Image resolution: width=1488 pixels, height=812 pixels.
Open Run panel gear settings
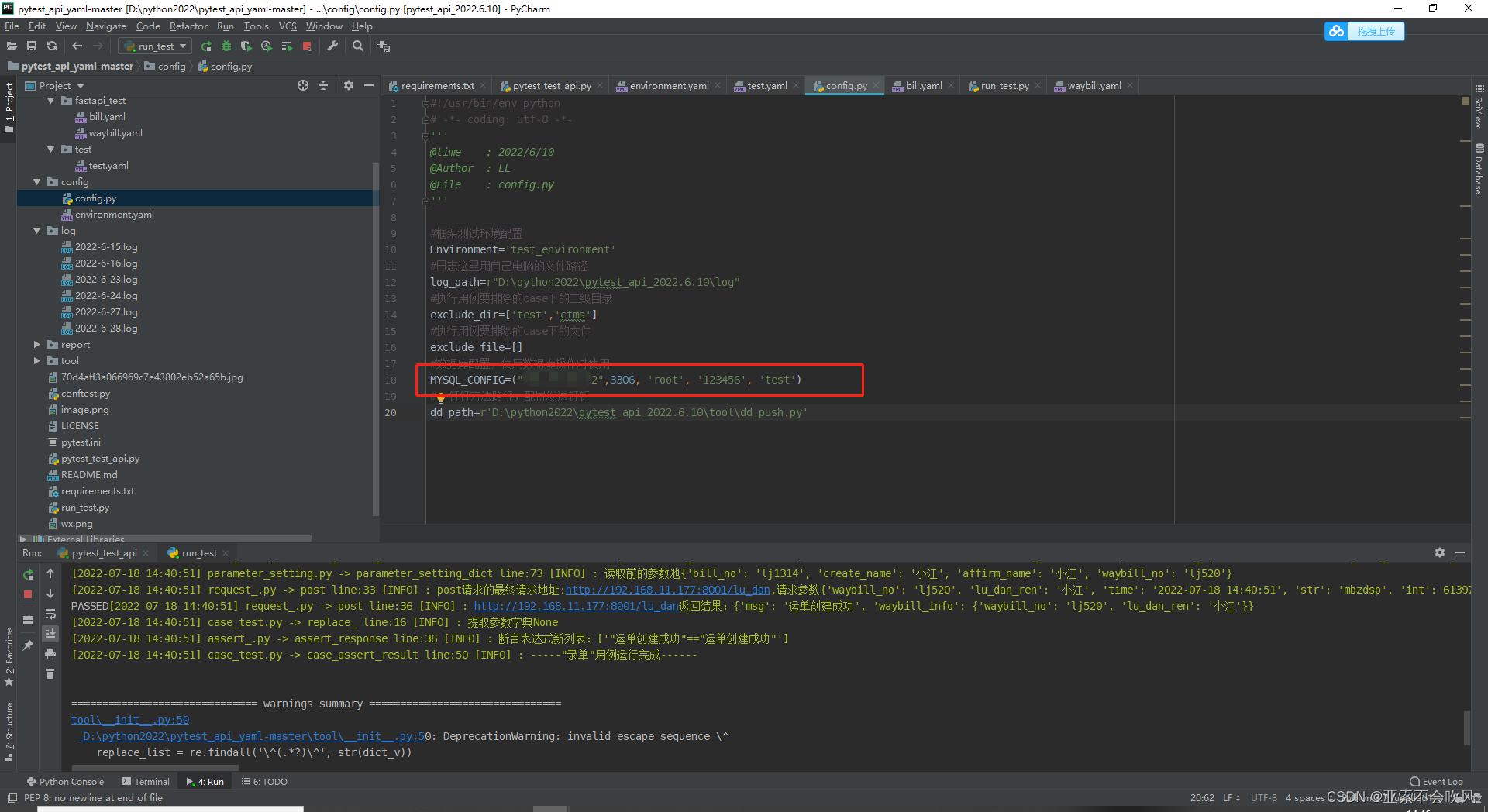coord(1439,552)
